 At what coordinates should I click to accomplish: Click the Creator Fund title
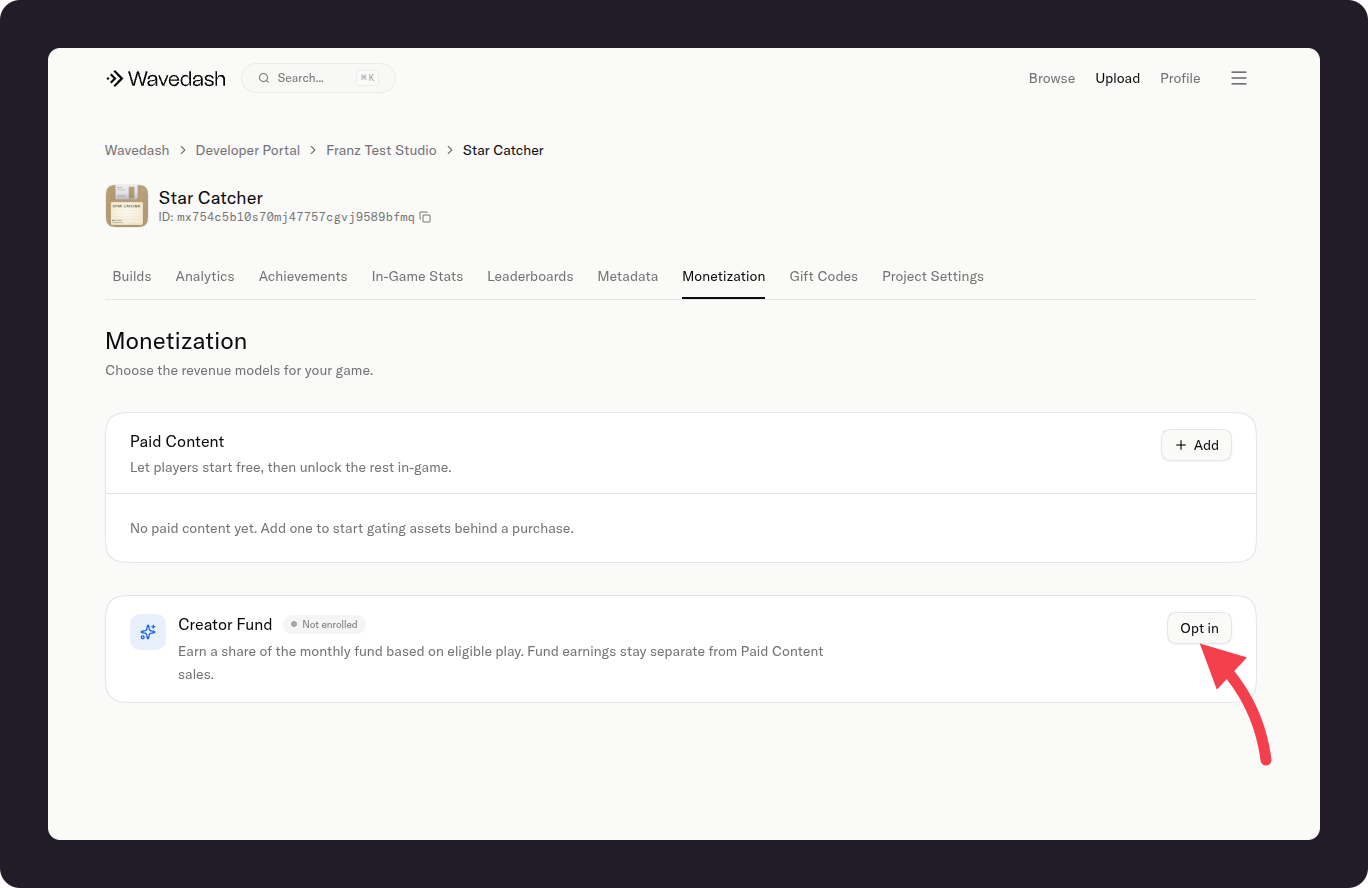pos(225,624)
